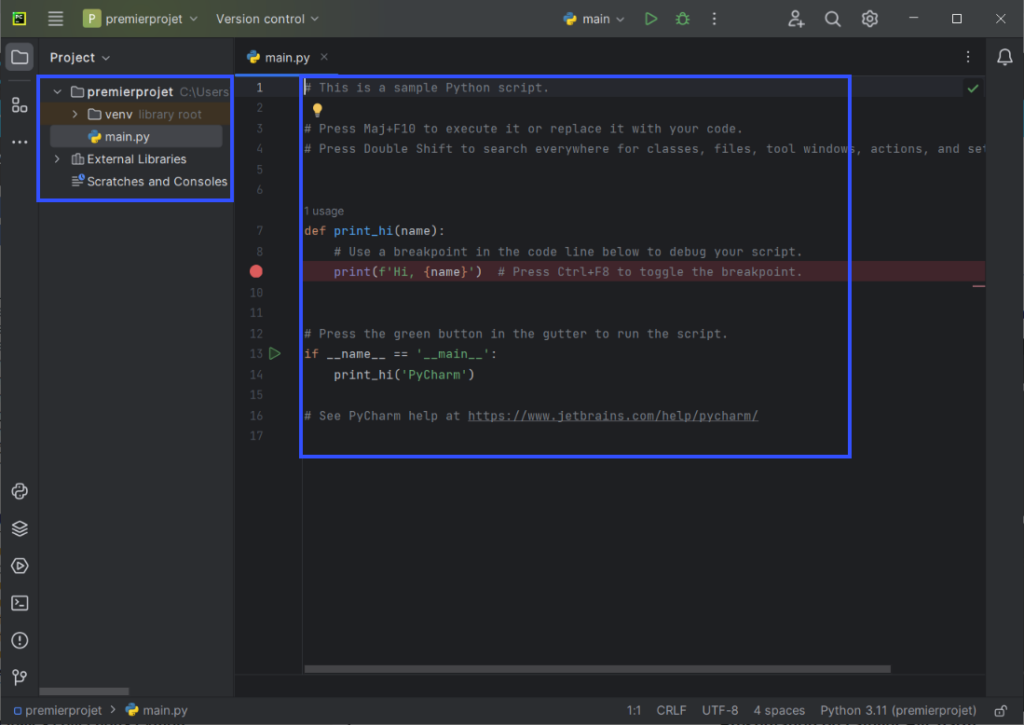
Task: Open the Notifications bell panel
Action: [x=1005, y=58]
